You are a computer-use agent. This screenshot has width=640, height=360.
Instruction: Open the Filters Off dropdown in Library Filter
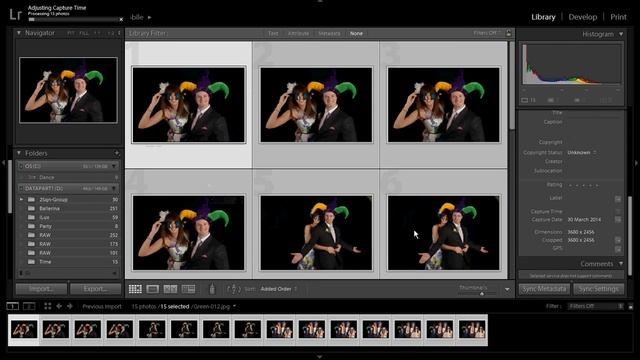487,33
